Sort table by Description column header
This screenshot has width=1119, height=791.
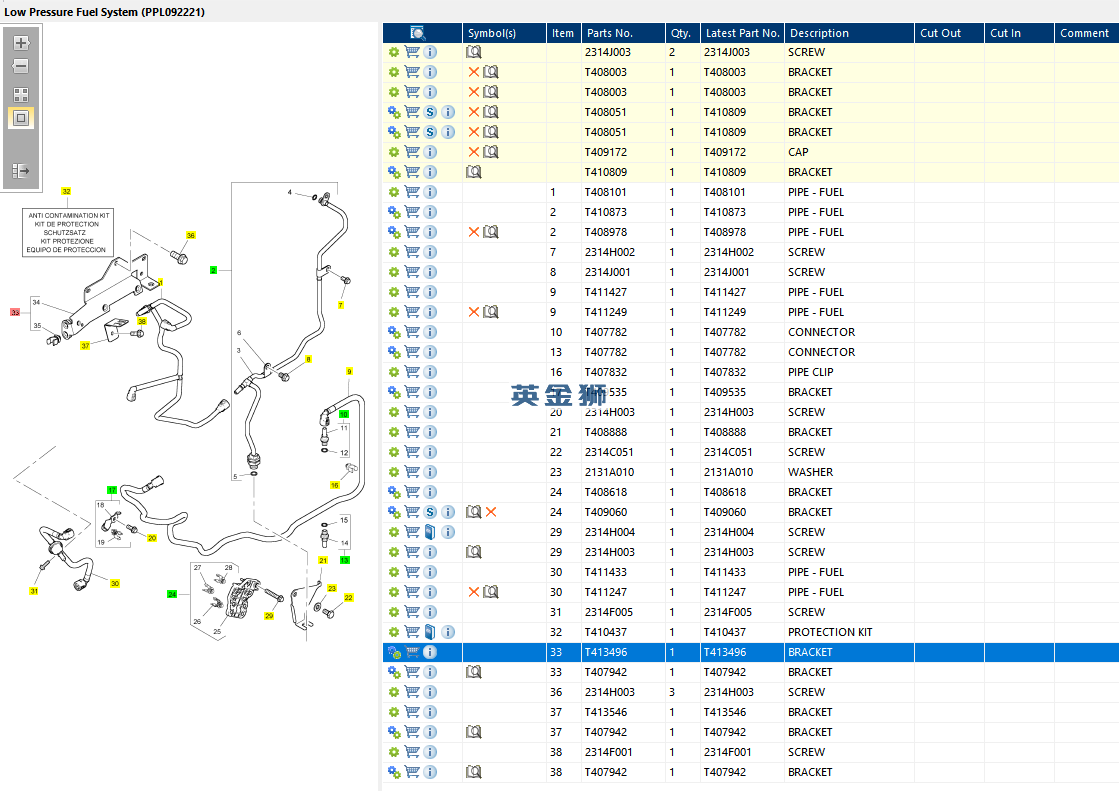(818, 33)
